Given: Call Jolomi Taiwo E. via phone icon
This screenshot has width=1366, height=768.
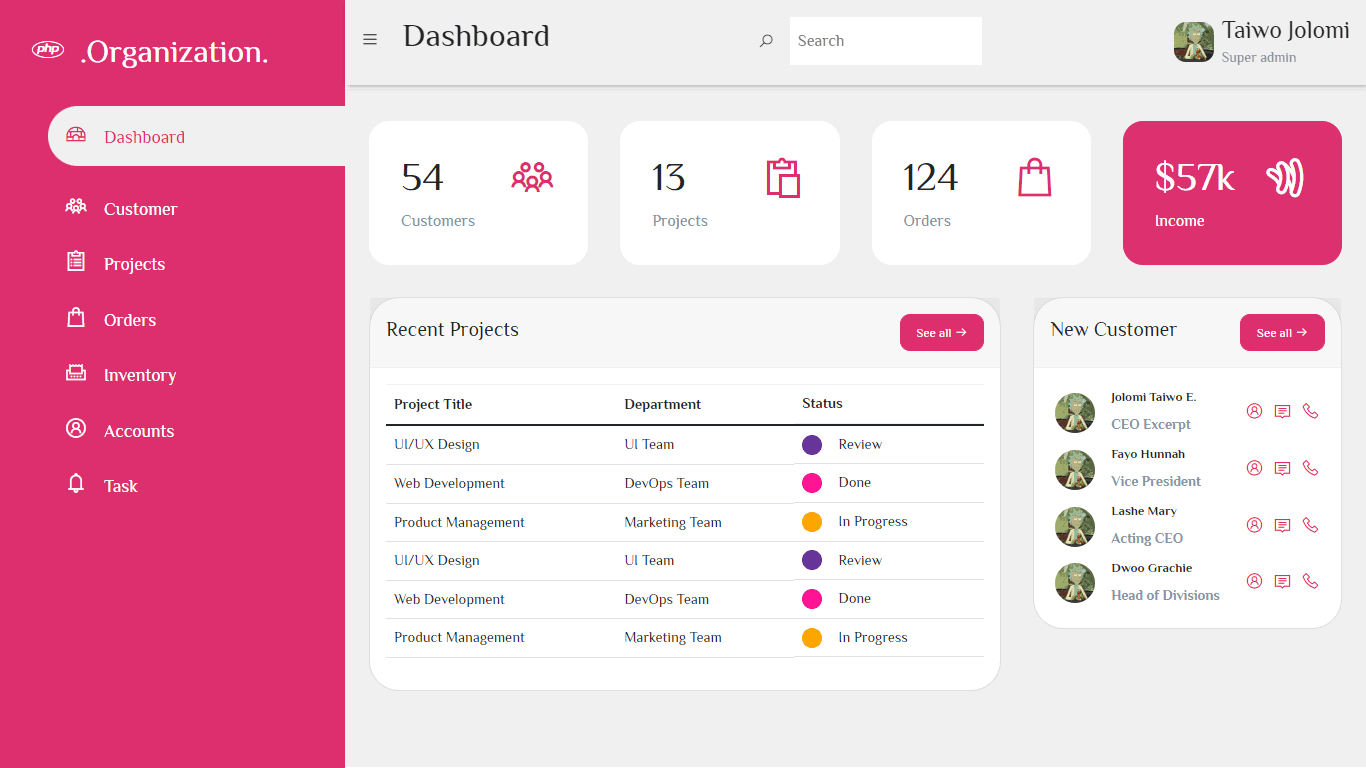Looking at the screenshot, I should point(1311,411).
